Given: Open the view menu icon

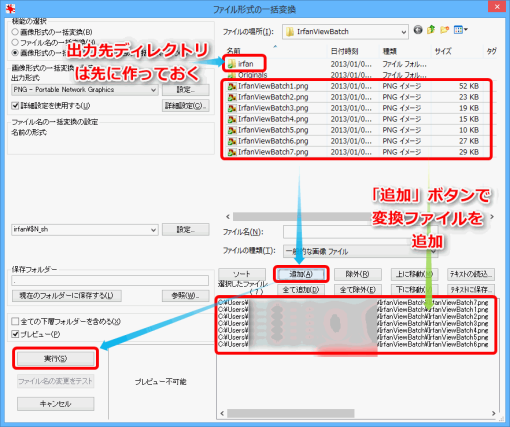Looking at the screenshot, I should point(461,30).
